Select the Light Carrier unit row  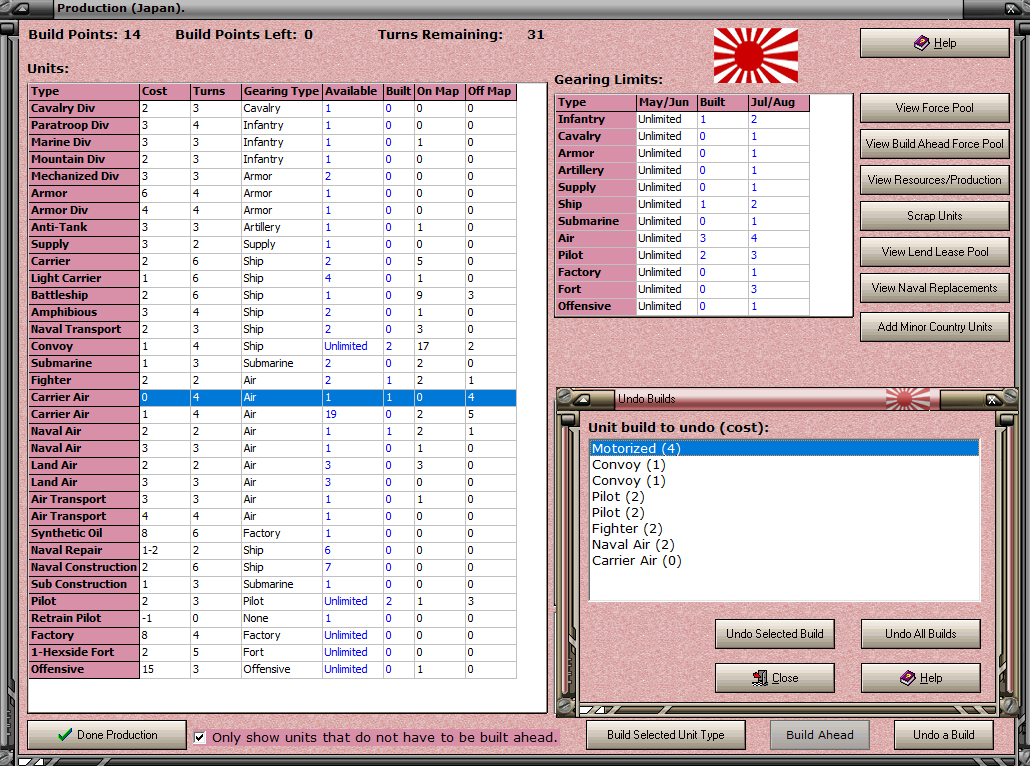click(273, 279)
